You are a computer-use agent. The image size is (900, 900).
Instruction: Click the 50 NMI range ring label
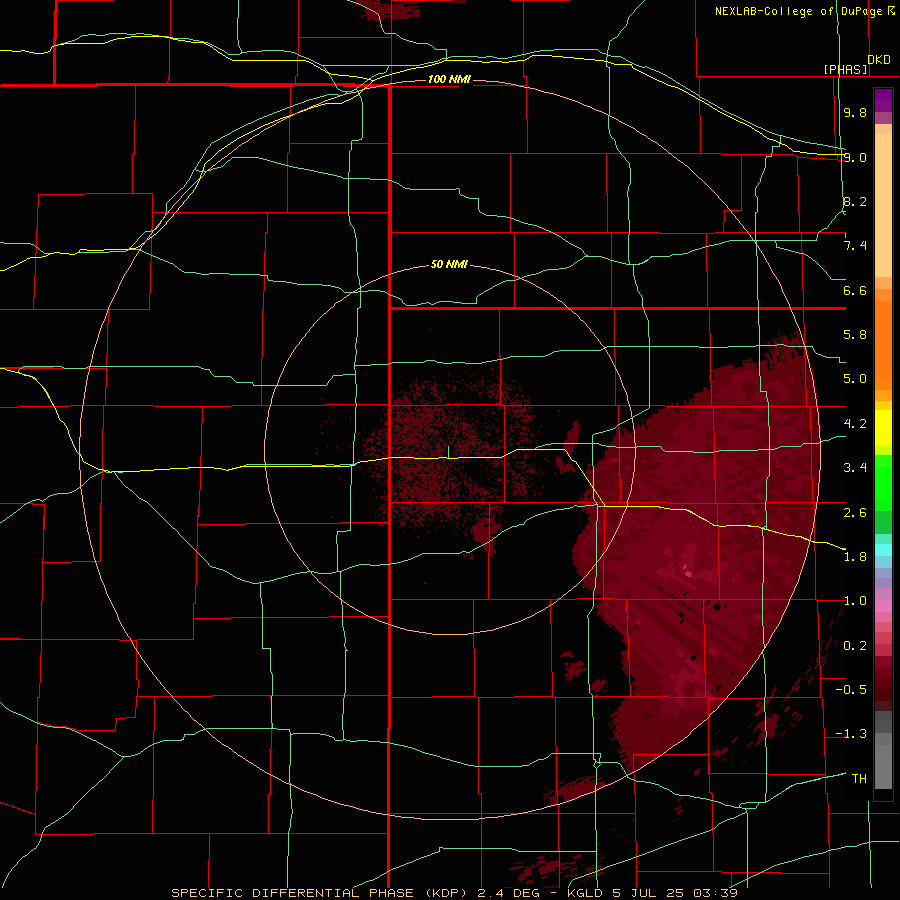pos(449,264)
